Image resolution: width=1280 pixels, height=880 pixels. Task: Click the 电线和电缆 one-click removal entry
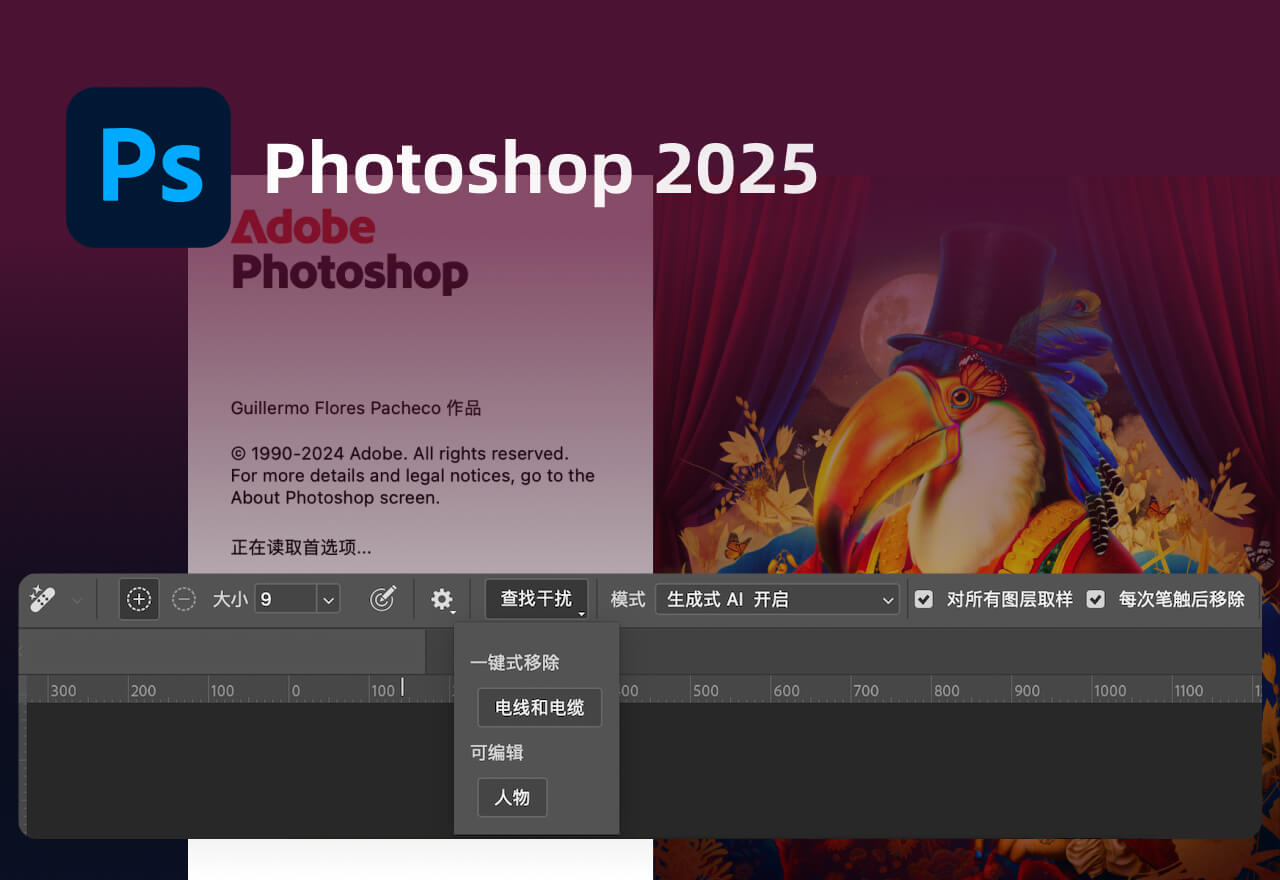[539, 707]
